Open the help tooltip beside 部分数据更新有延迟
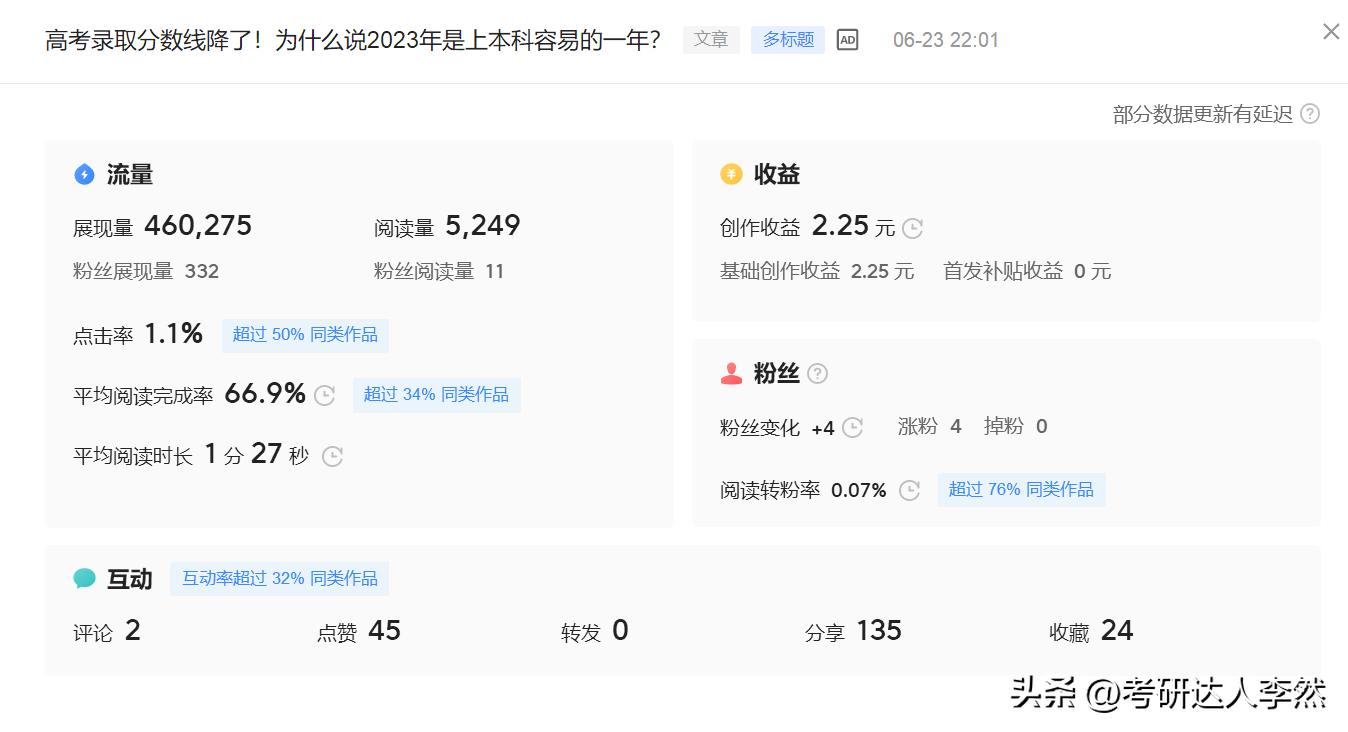 [x=1310, y=113]
